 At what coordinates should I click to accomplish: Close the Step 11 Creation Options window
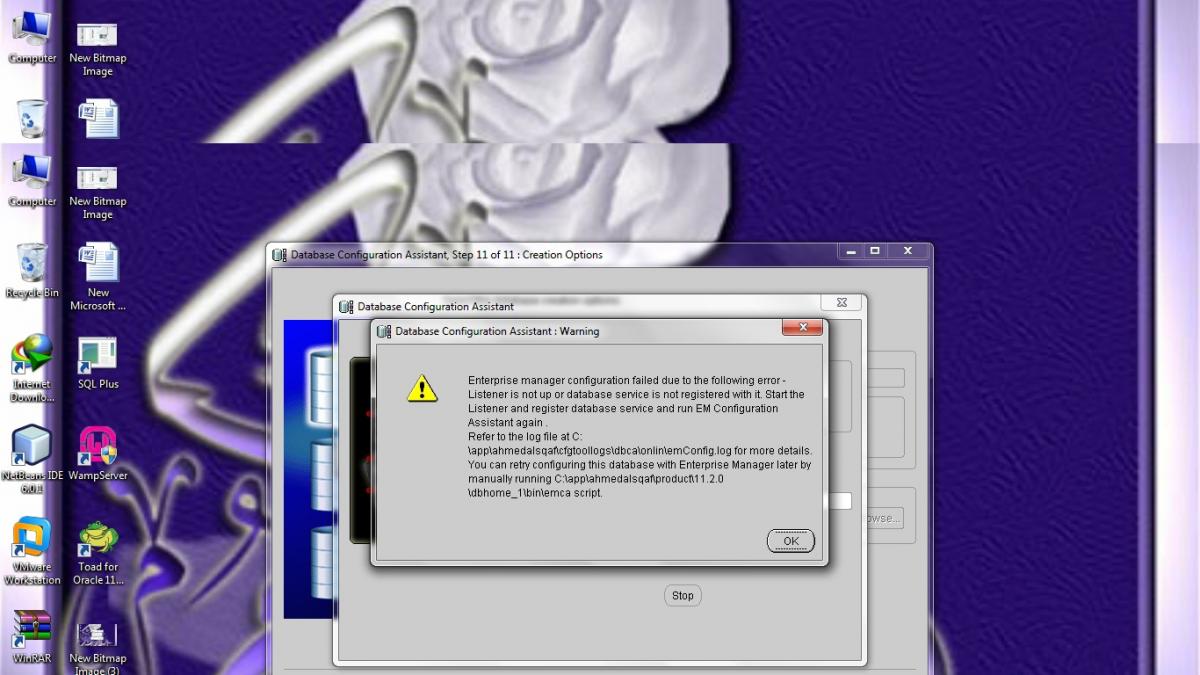pyautogui.click(x=908, y=252)
